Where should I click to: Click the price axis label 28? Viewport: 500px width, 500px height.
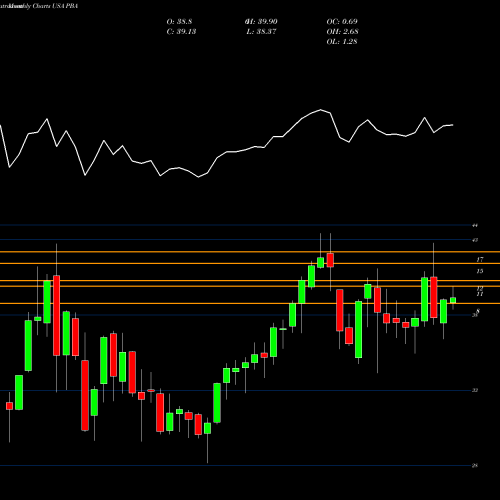[475, 466]
